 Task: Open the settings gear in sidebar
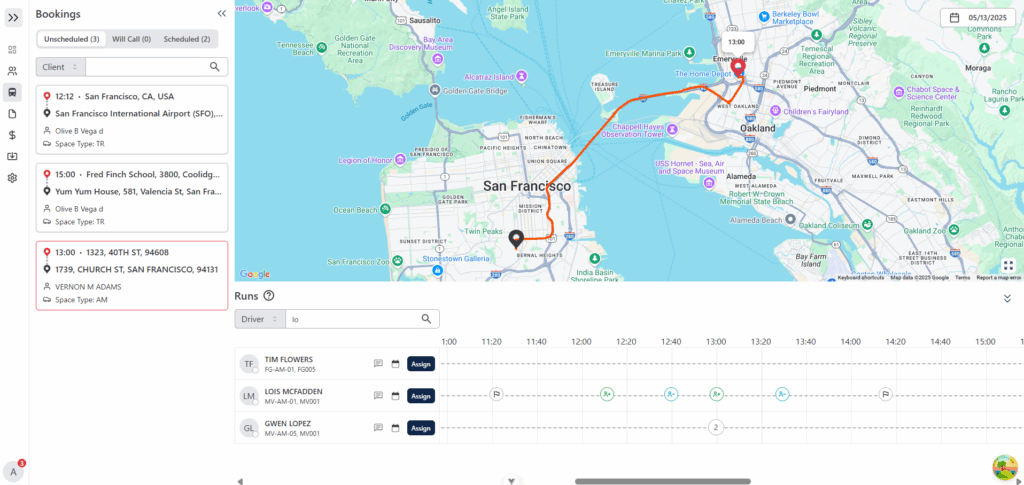click(12, 178)
